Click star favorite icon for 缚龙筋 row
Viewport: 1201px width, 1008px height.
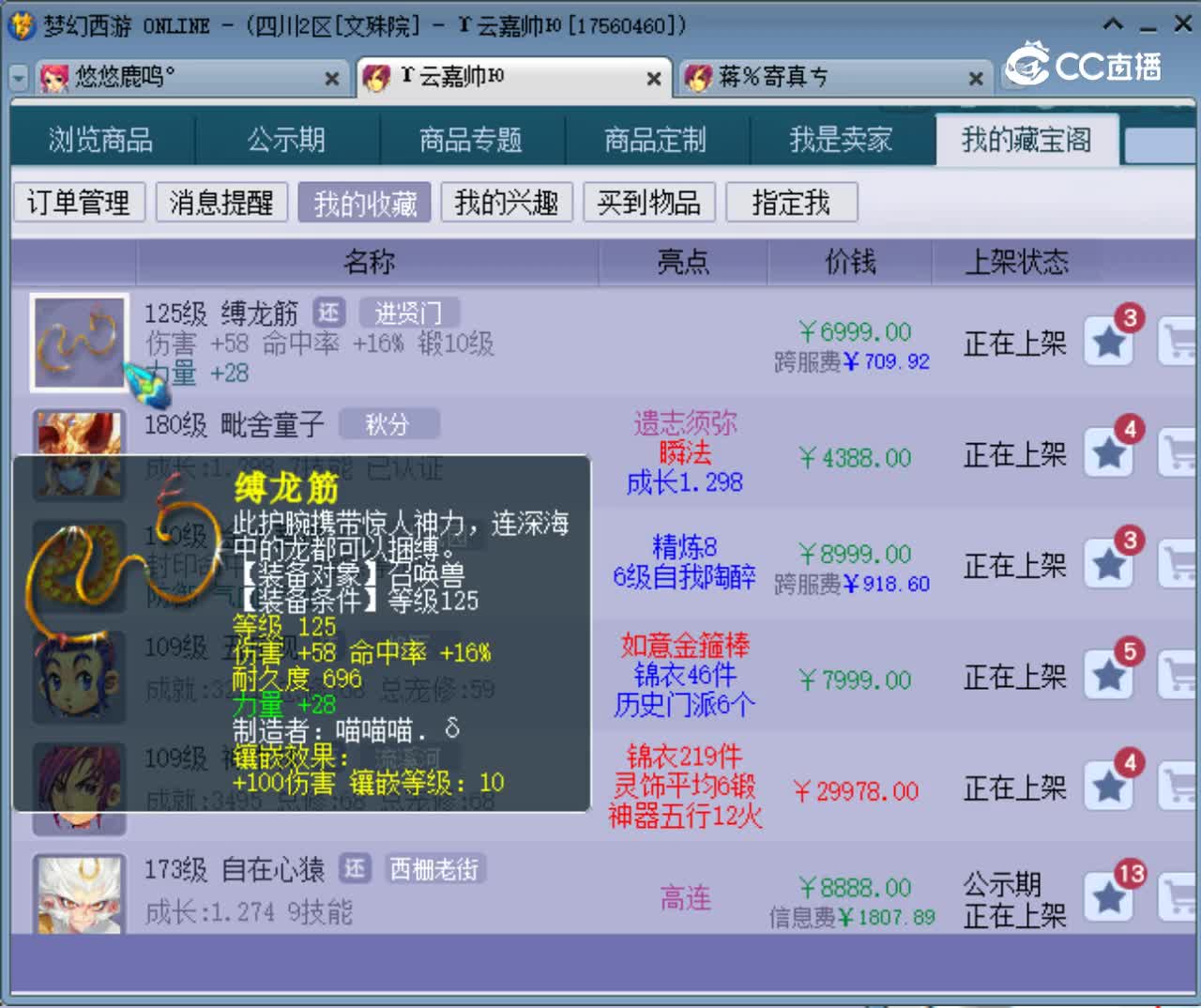click(1109, 342)
